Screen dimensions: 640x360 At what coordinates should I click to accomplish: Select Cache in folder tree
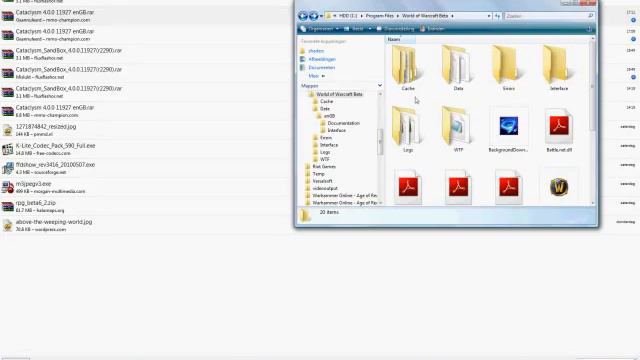[x=327, y=101]
